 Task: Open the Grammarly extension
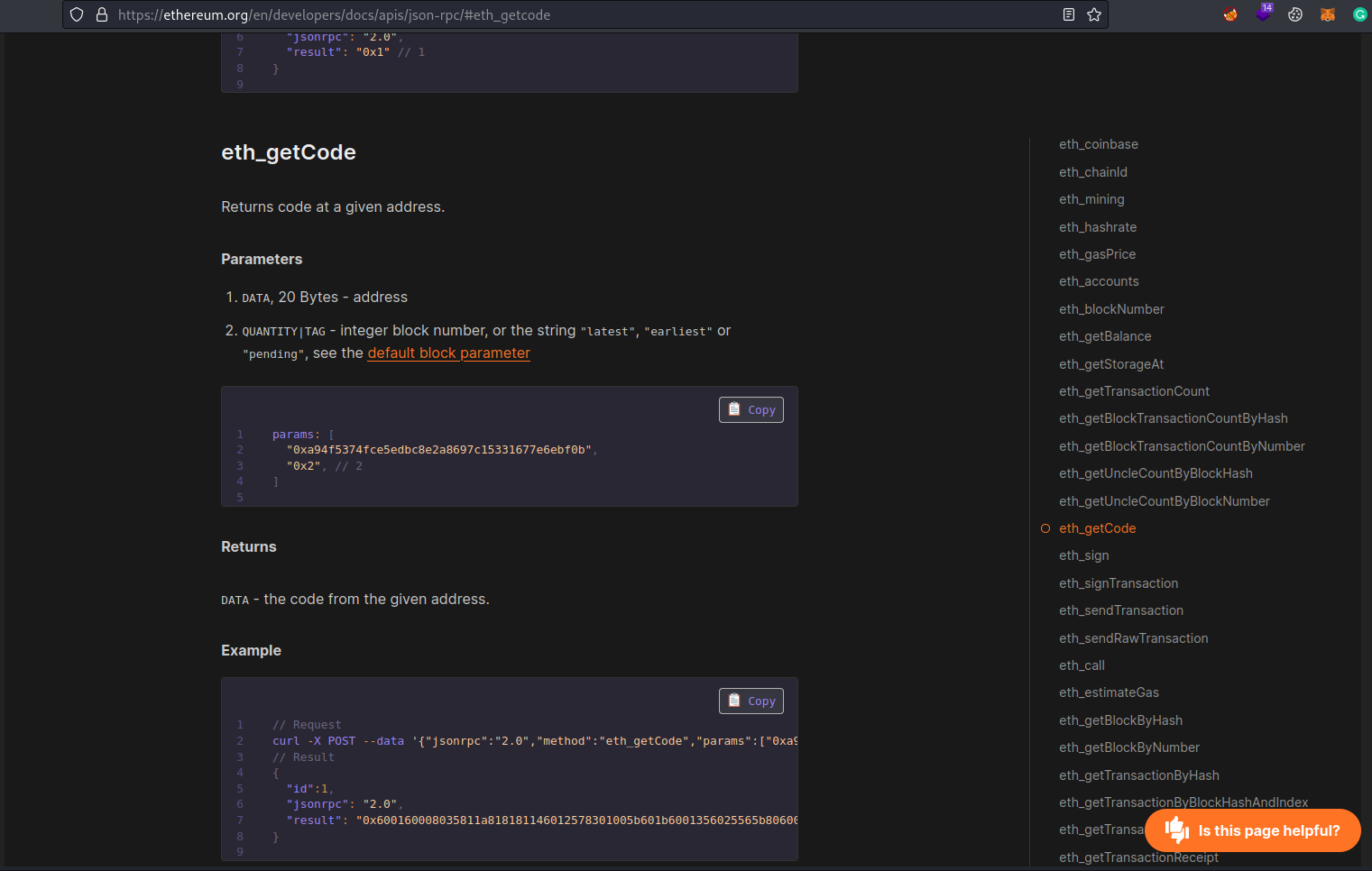(1360, 14)
